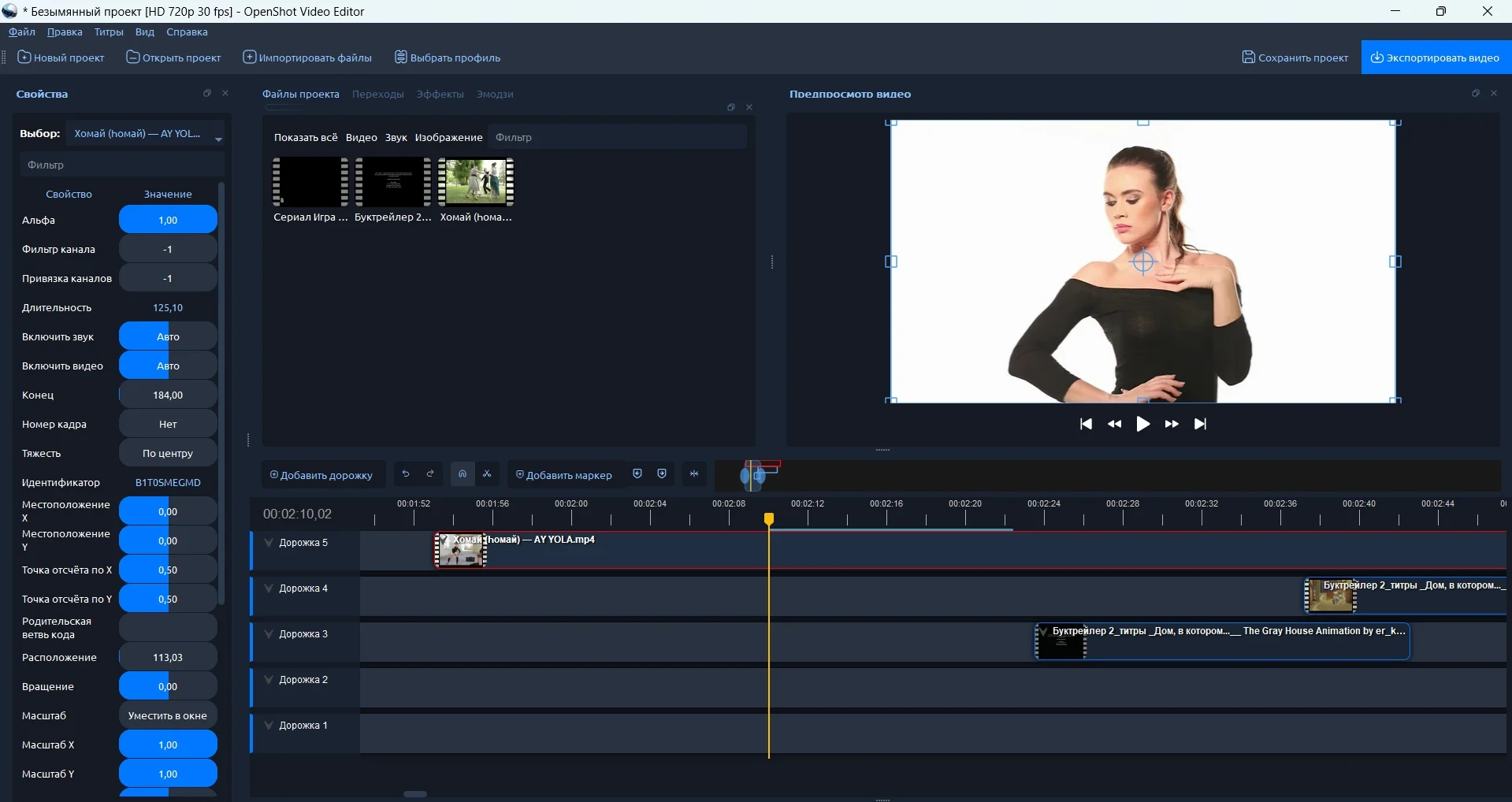Viewport: 1512px width, 802px height.
Task: Save the project with Сохранить проект
Action: coord(1295,58)
